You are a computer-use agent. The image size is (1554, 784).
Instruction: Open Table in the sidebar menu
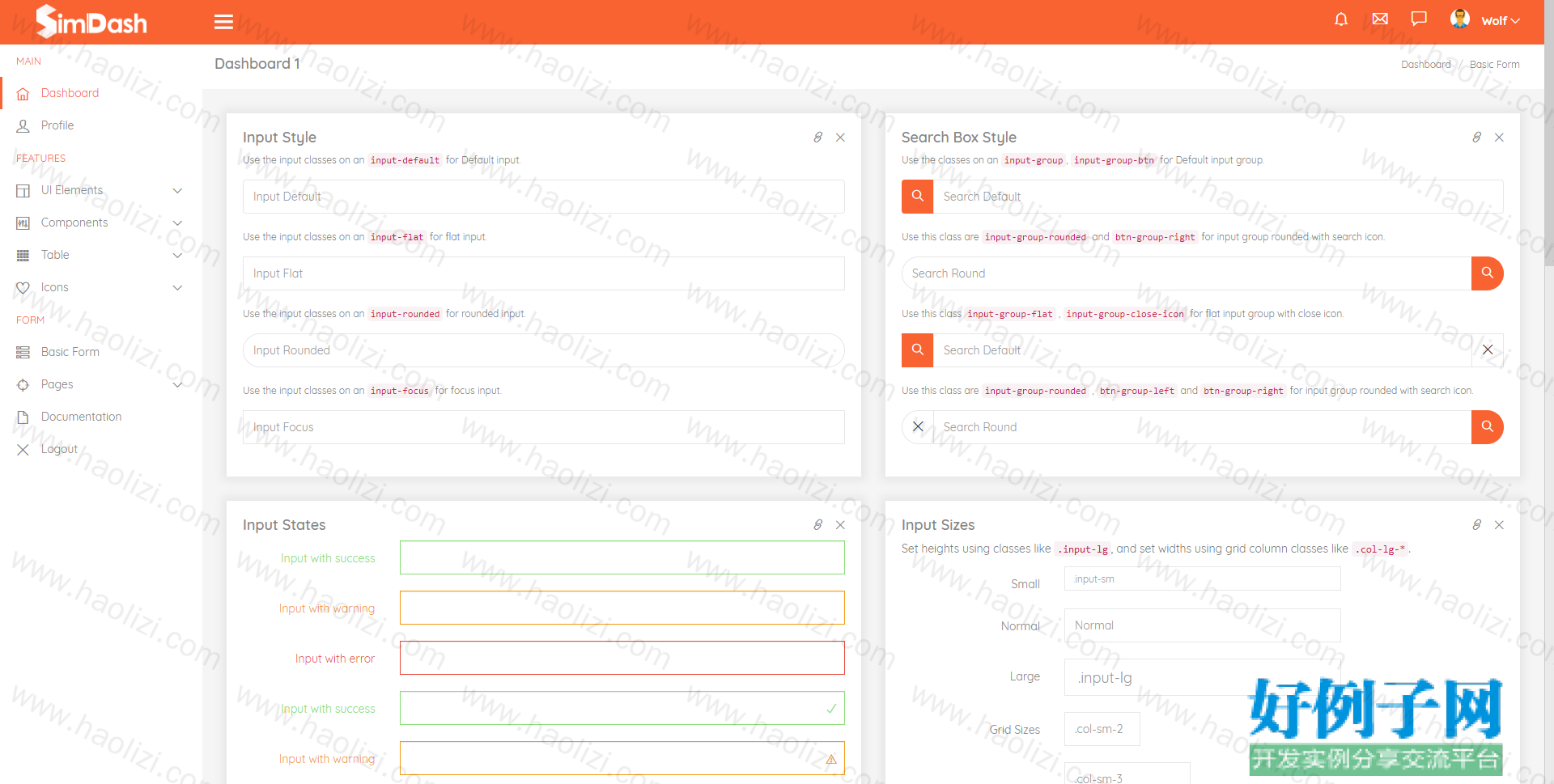55,255
